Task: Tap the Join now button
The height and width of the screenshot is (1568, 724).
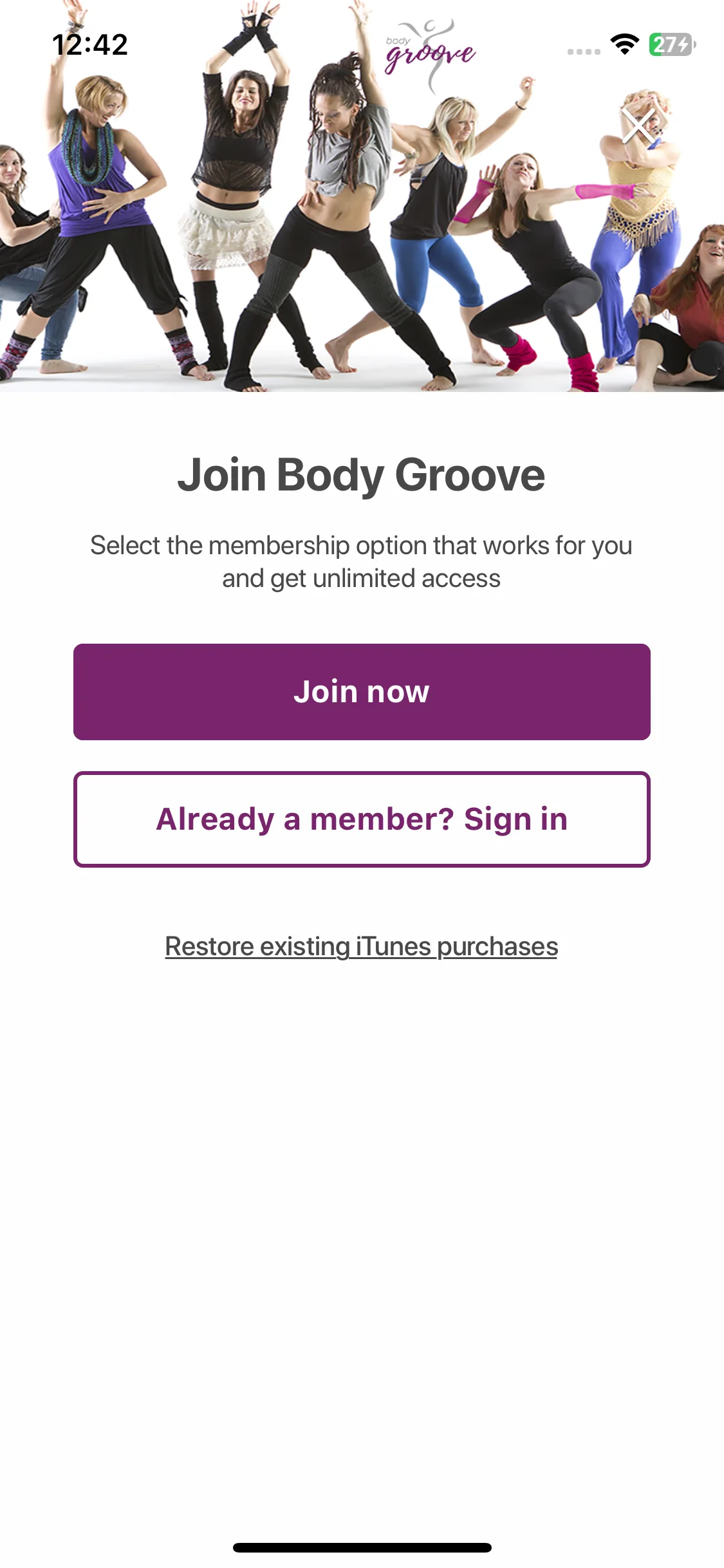Action: coord(362,692)
